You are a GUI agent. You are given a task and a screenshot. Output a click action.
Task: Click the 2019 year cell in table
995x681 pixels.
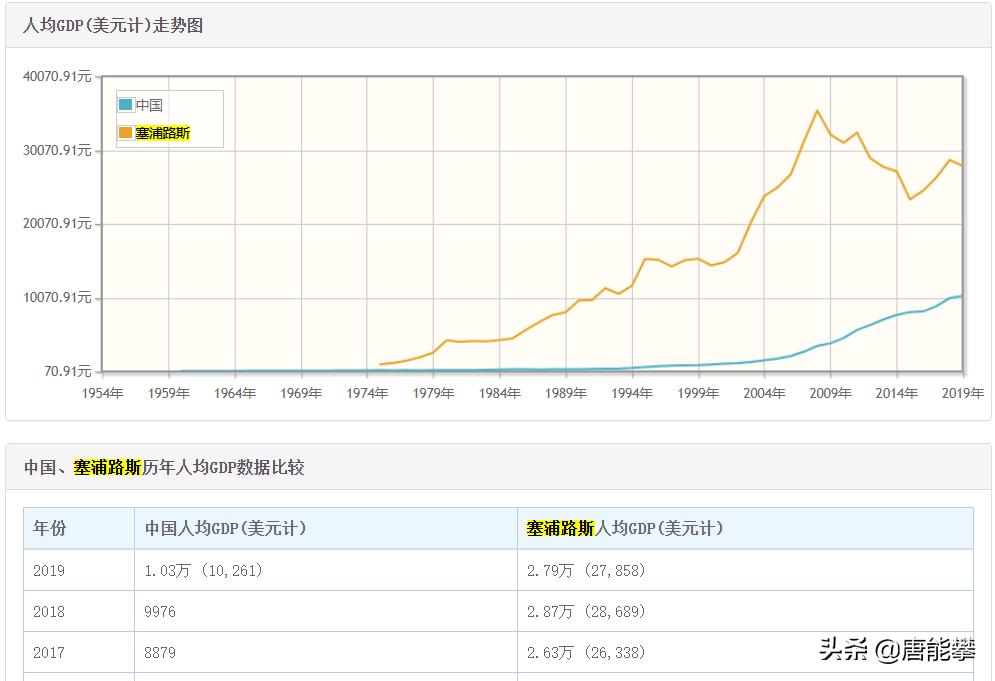click(49, 570)
